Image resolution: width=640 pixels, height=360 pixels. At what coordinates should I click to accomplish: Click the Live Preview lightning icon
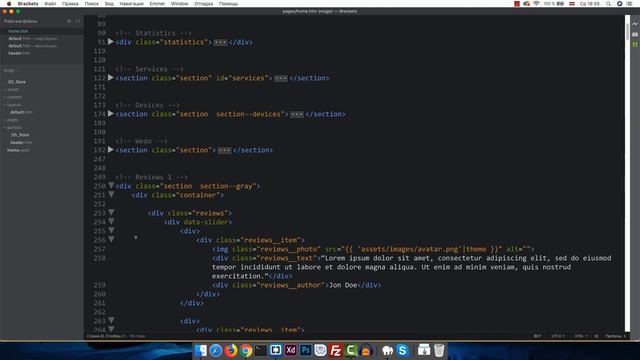pyautogui.click(x=635, y=24)
